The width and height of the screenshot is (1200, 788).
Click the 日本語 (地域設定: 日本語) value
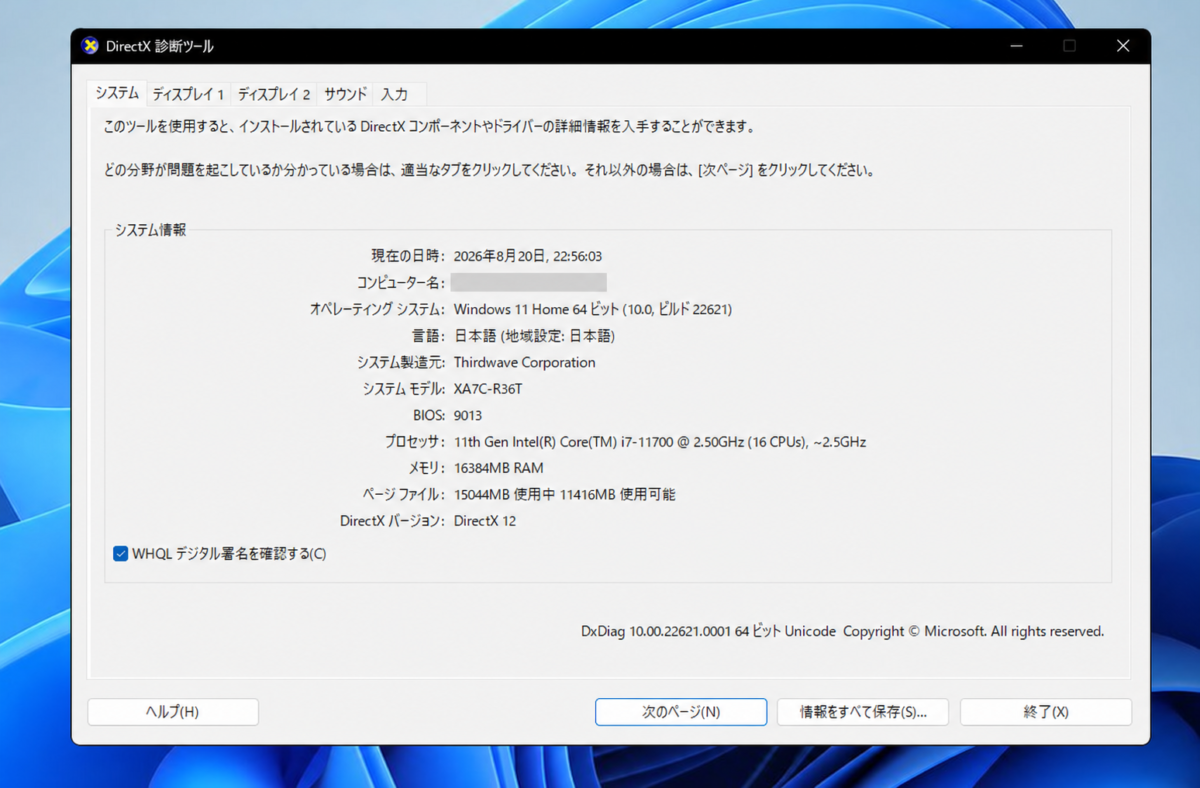[534, 336]
